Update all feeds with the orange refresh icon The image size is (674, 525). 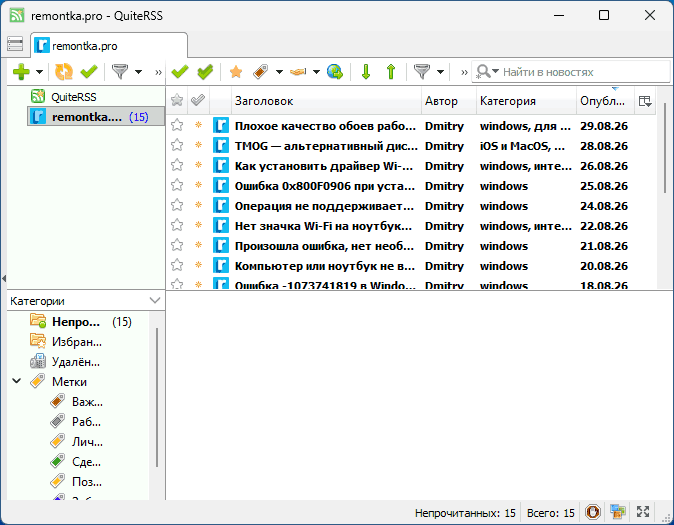click(64, 72)
